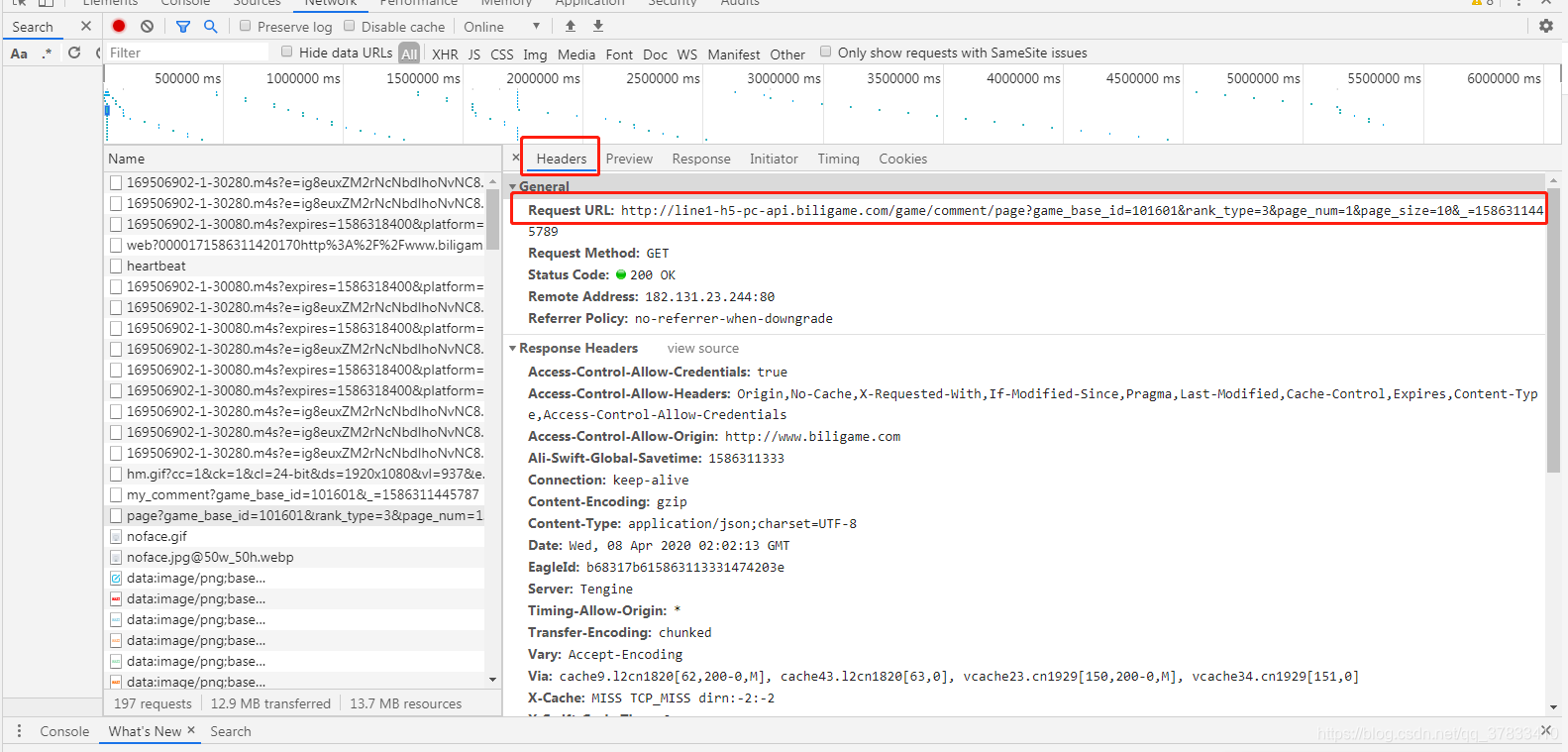Switch to the Headers tab

[x=562, y=159]
